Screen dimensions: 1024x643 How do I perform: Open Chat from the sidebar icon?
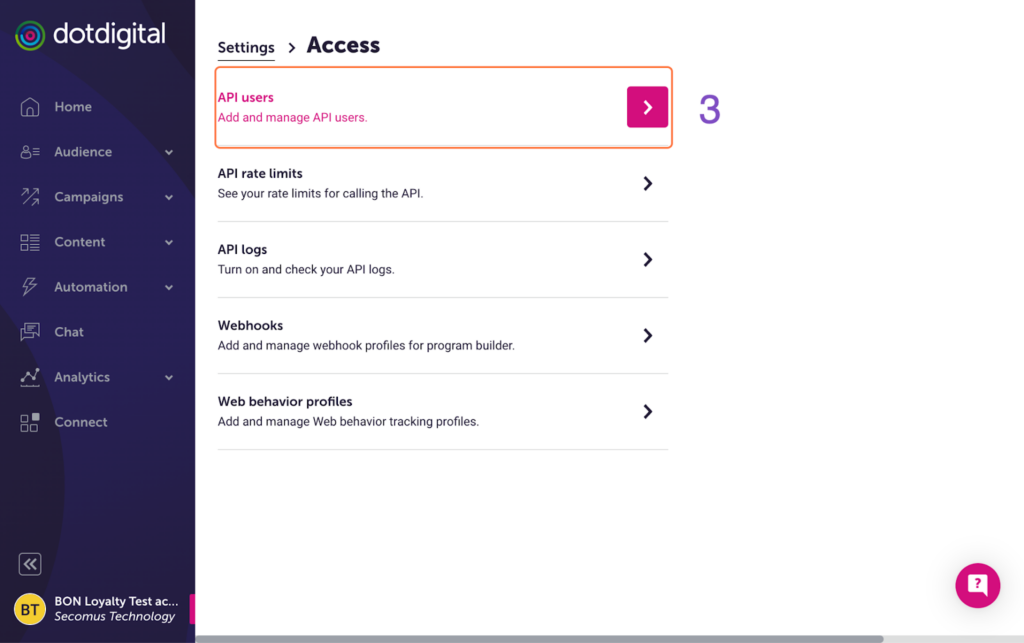click(30, 332)
